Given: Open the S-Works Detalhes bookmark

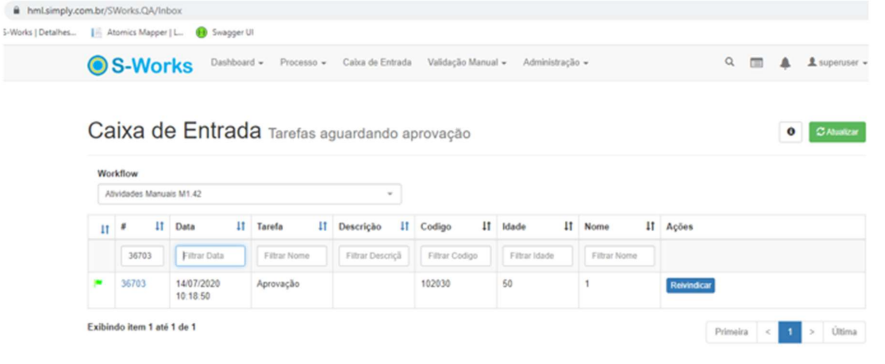Looking at the screenshot, I should (40, 33).
